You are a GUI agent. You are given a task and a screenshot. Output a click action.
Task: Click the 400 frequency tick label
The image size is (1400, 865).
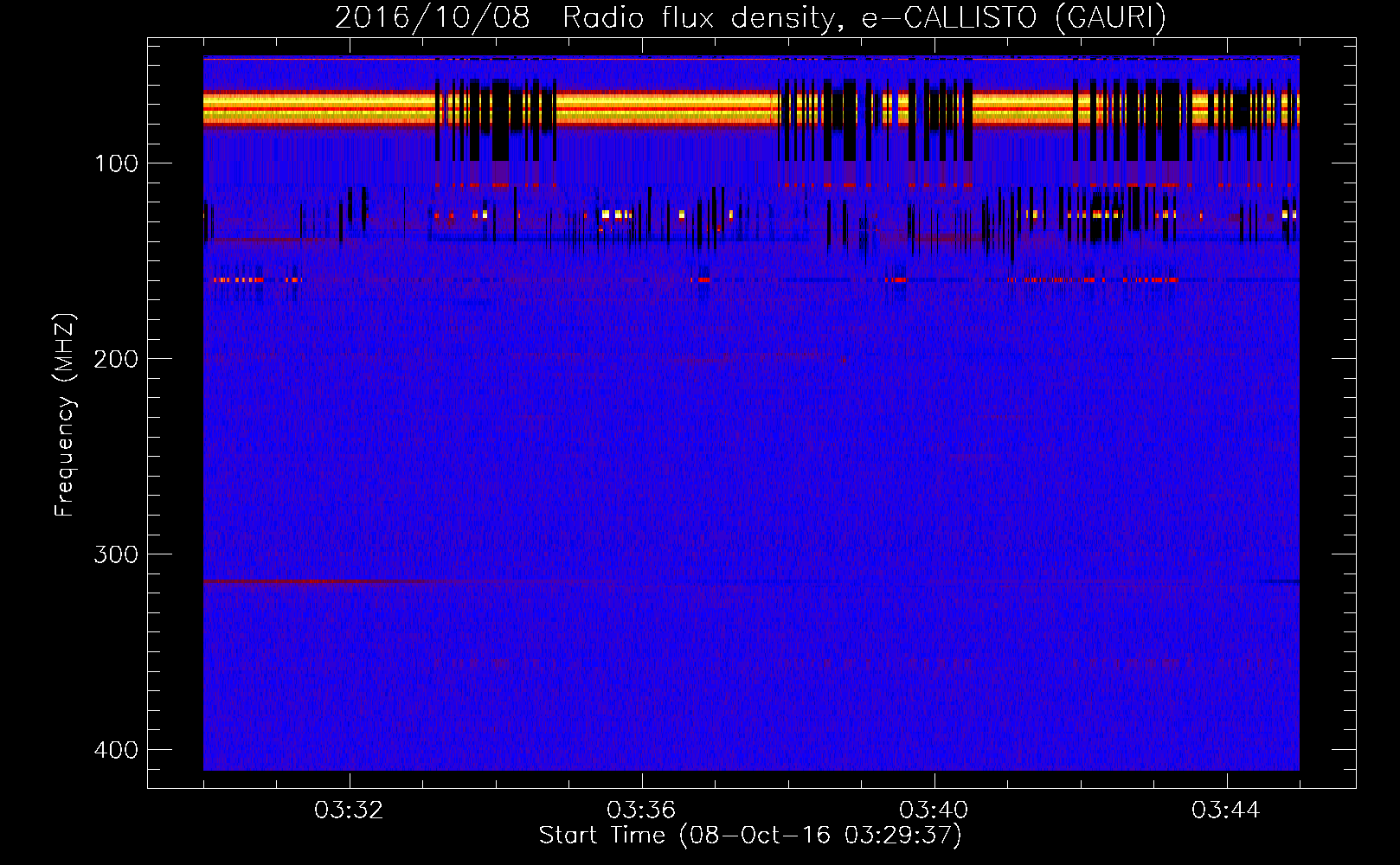pyautogui.click(x=116, y=750)
